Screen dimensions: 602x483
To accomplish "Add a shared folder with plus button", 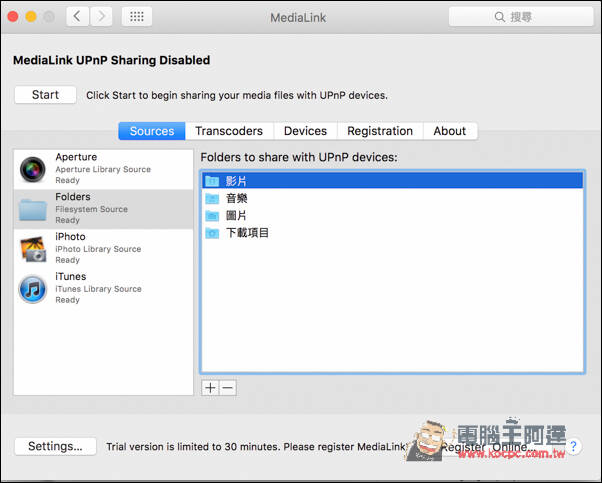I will pyautogui.click(x=210, y=388).
